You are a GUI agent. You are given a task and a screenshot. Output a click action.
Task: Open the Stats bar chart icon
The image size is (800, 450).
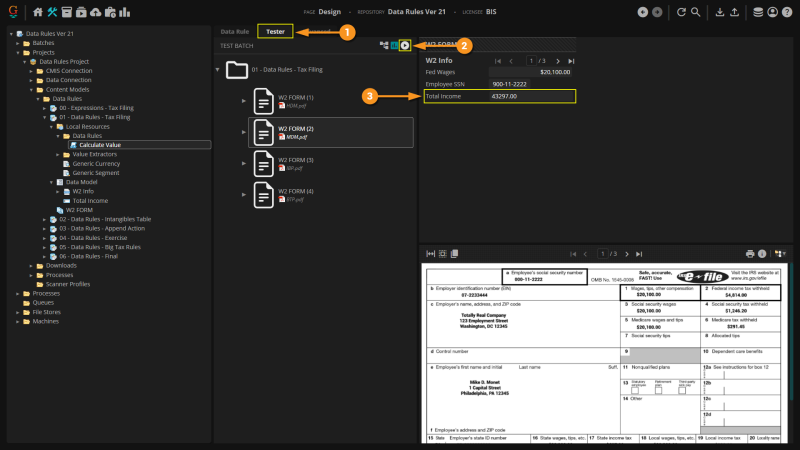click(x=124, y=12)
